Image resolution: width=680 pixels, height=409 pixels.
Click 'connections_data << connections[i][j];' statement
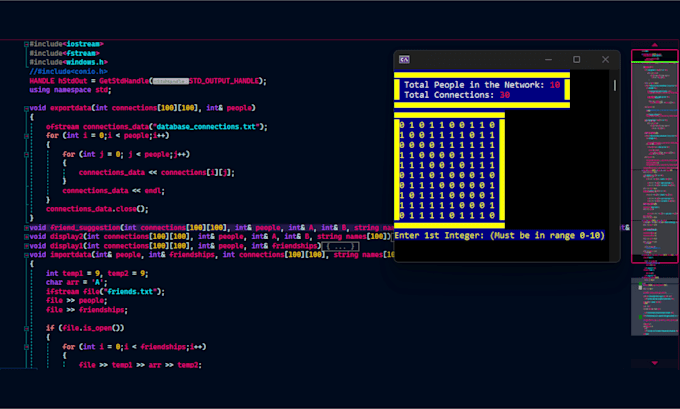[157, 173]
